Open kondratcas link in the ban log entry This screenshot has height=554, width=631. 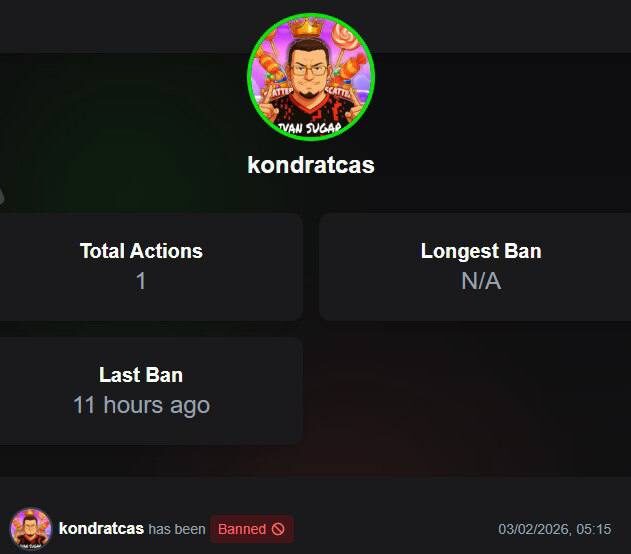pos(101,529)
